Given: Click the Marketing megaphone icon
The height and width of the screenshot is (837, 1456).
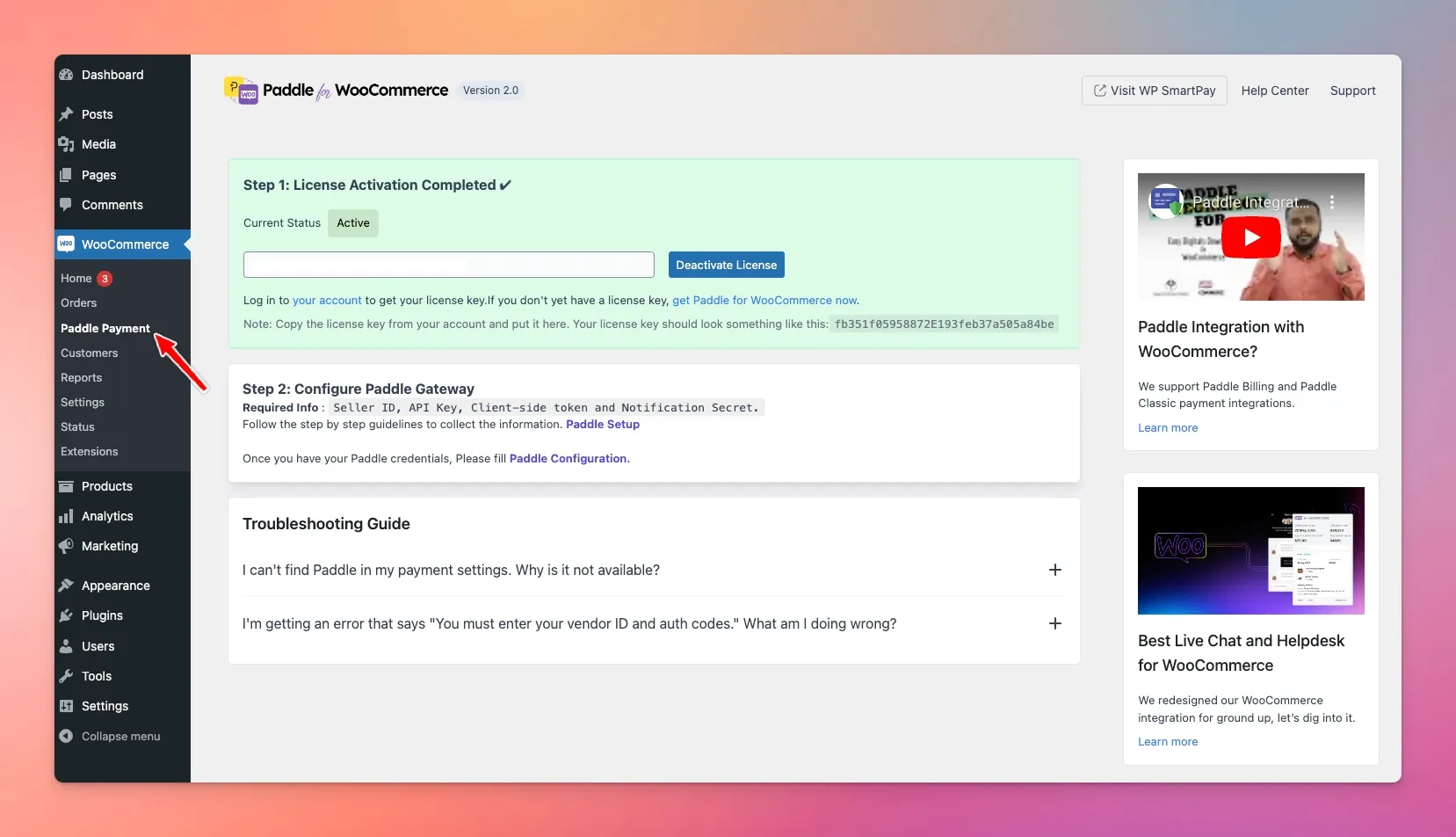Looking at the screenshot, I should click(66, 546).
